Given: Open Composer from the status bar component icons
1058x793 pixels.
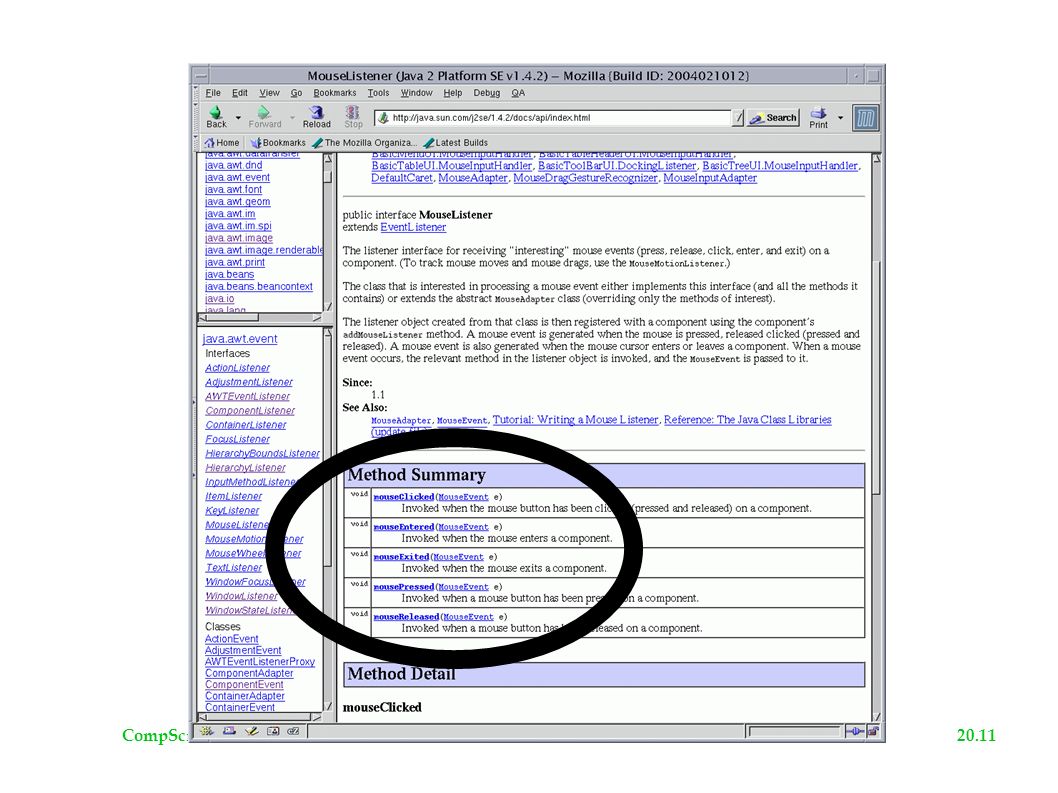Looking at the screenshot, I should [x=251, y=731].
